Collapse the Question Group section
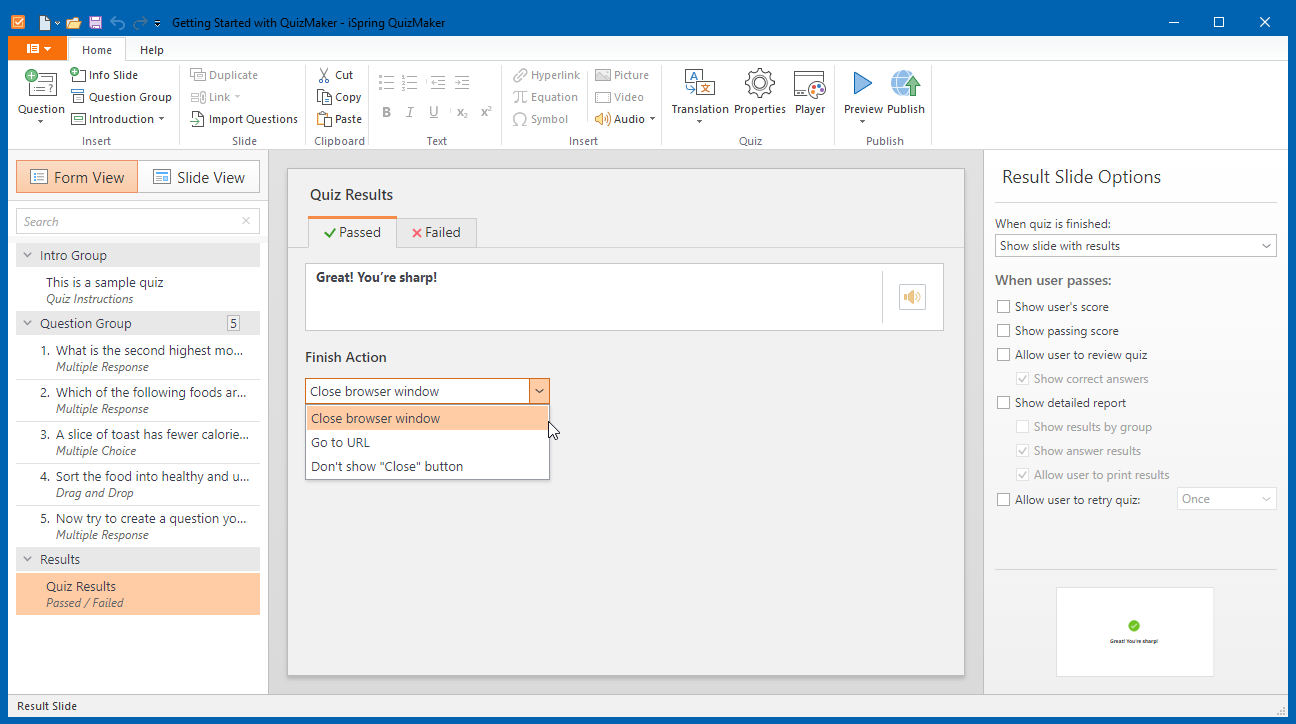The height and width of the screenshot is (724, 1296). (27, 324)
